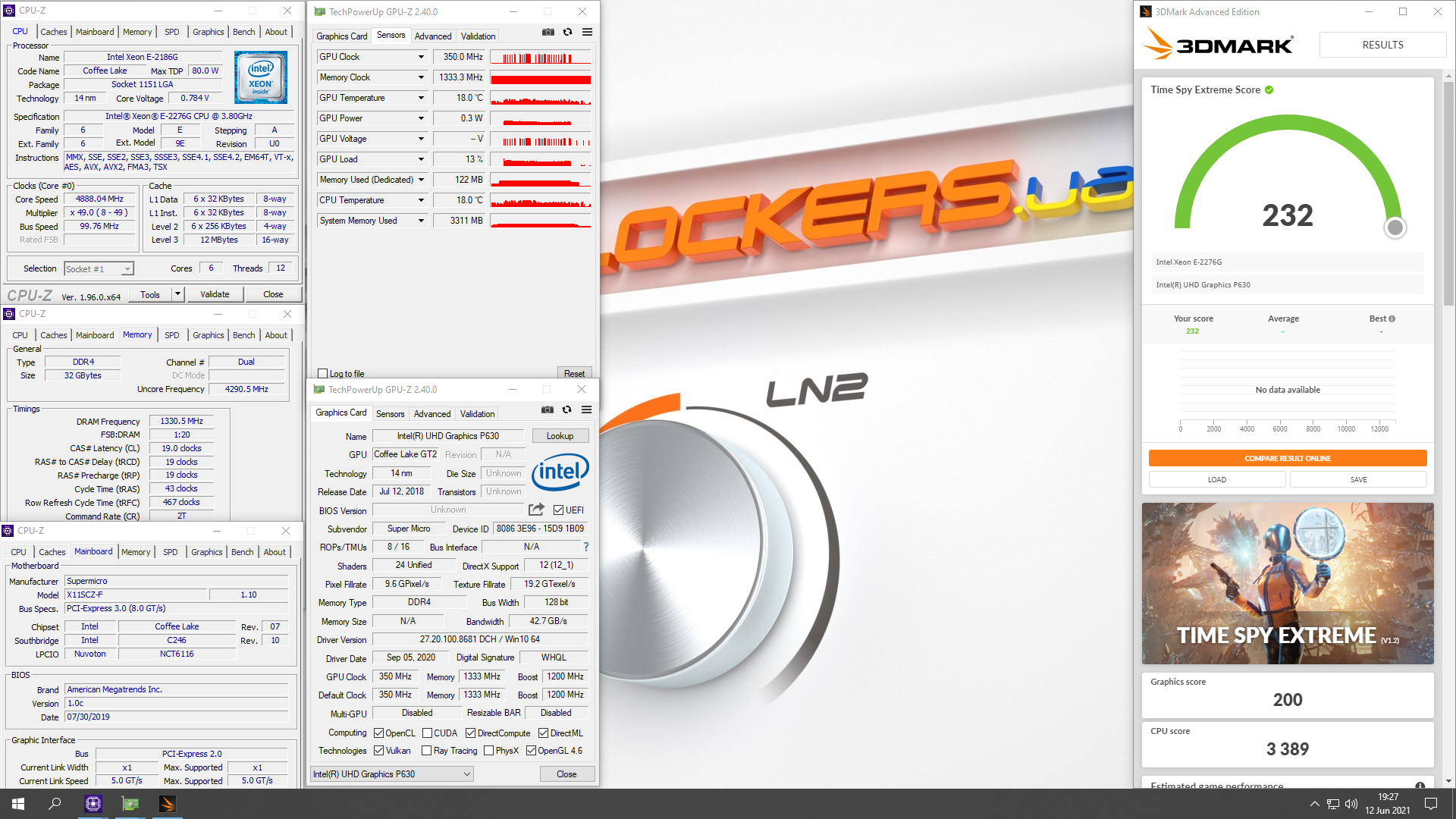Open network icon in system tray
Screen dimensions: 1456x819
[x=1332, y=804]
